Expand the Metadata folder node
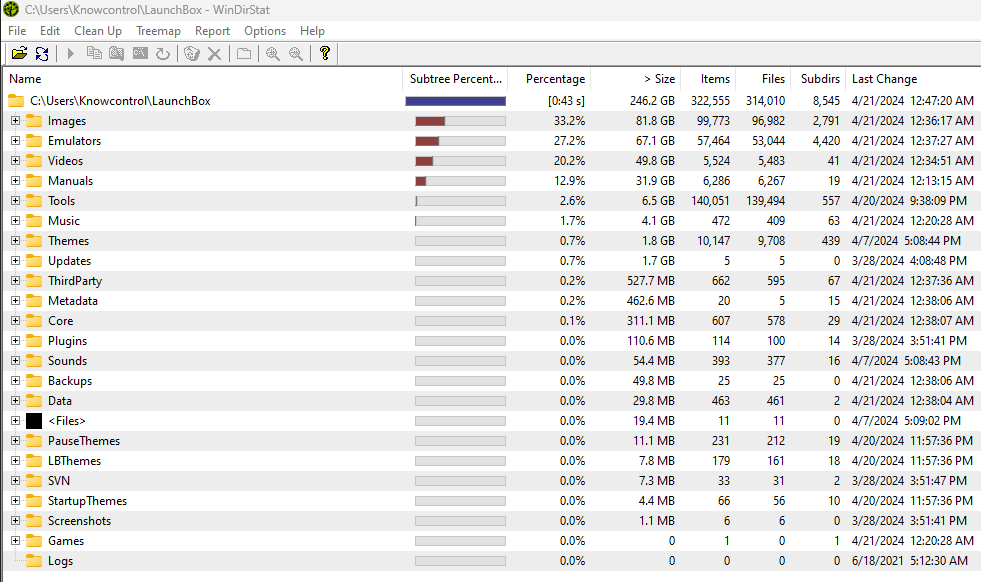 (x=16, y=301)
